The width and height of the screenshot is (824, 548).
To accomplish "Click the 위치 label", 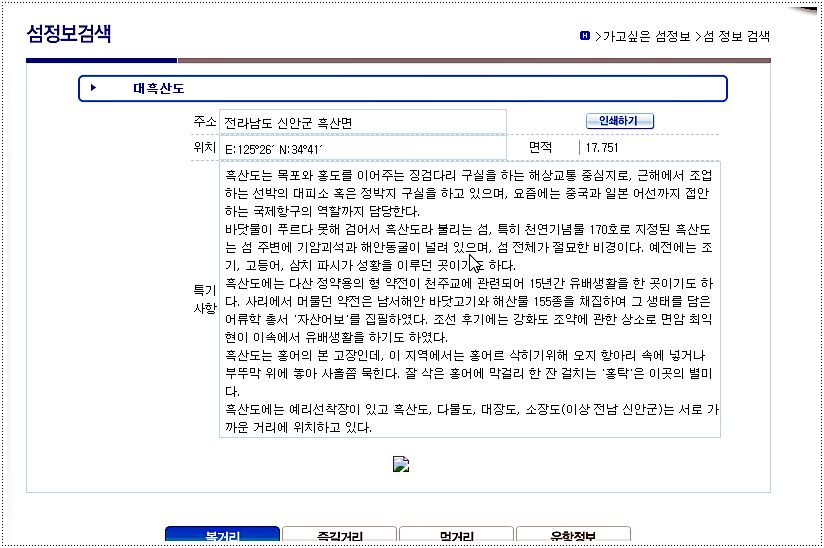I will point(204,148).
